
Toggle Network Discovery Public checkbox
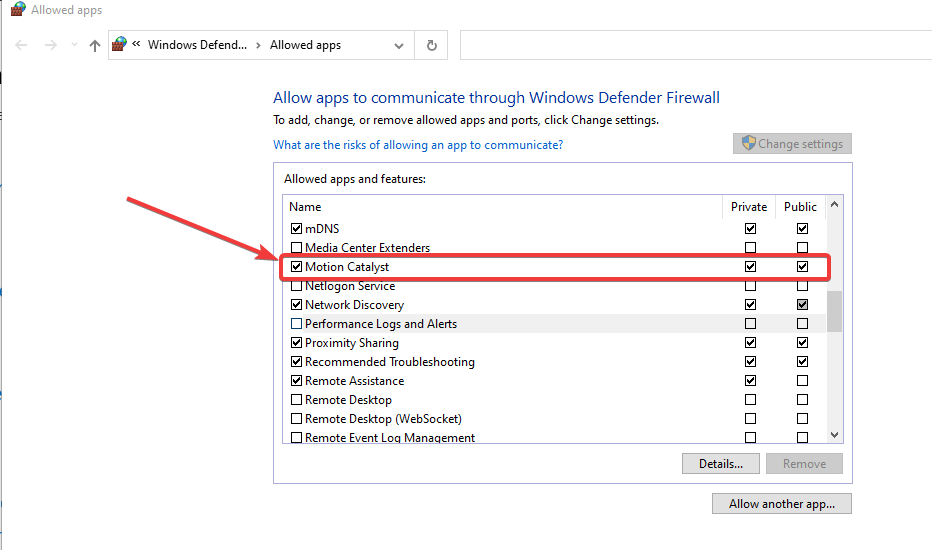802,304
